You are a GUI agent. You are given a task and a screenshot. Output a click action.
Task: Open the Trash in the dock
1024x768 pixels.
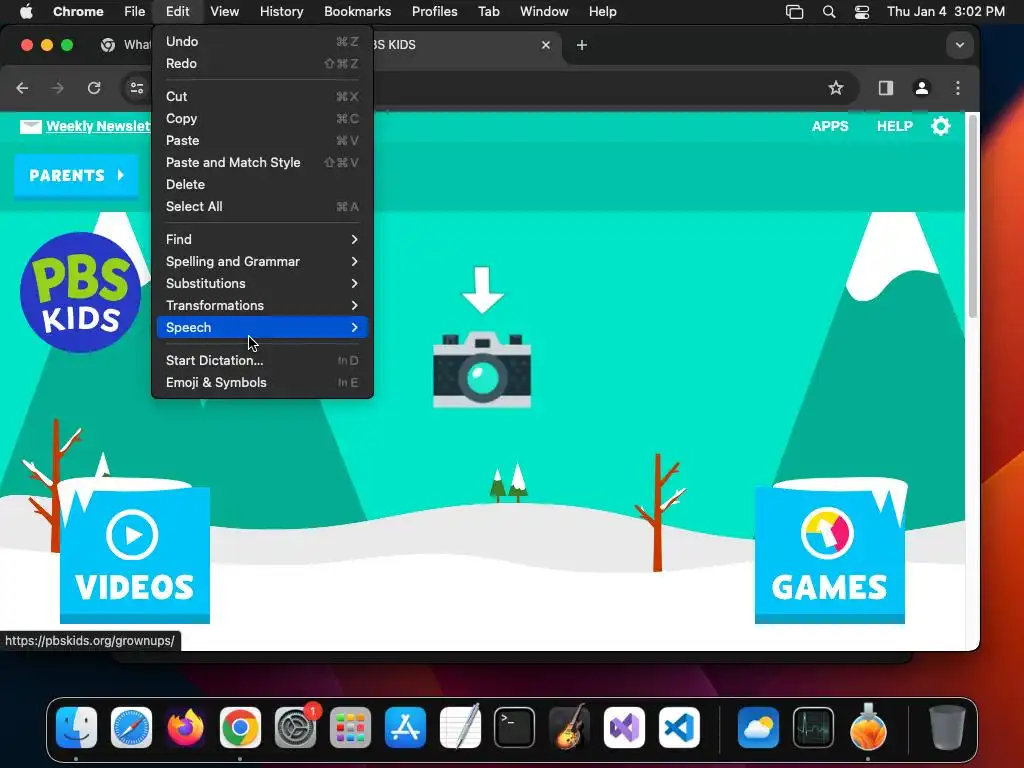pos(947,728)
